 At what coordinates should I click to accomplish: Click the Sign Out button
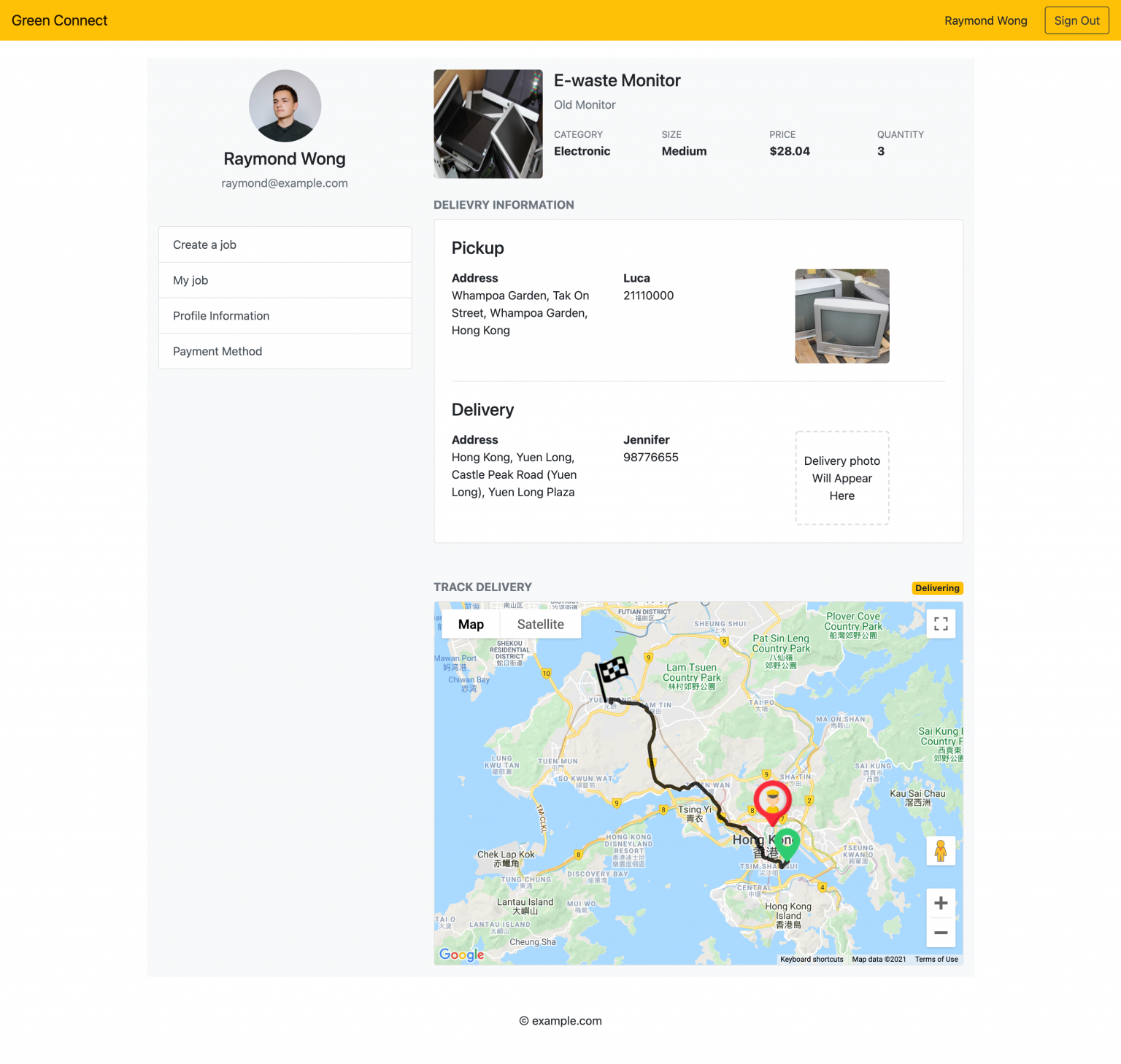[1076, 20]
